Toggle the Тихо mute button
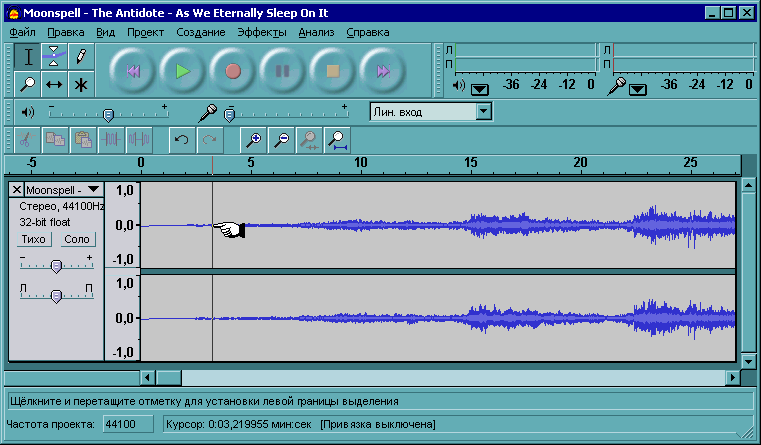This screenshot has width=761, height=445. 33,239
